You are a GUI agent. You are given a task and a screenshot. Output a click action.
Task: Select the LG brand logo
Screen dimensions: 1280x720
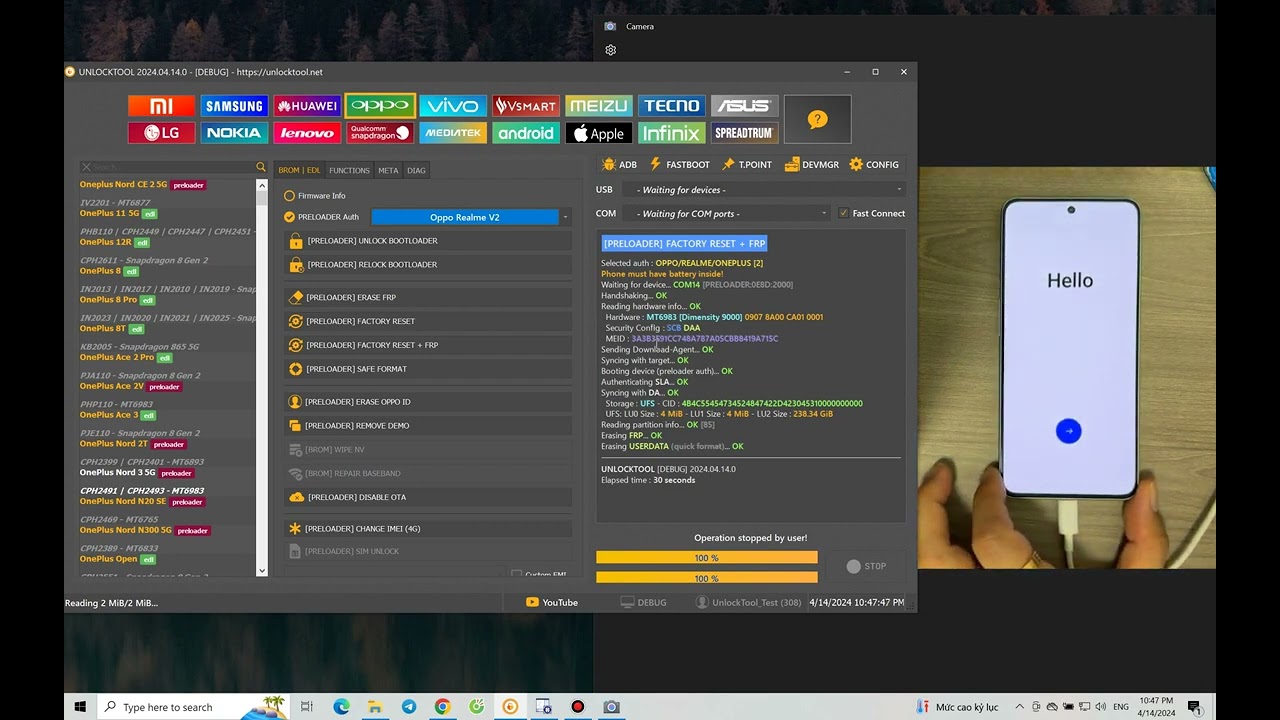click(161, 133)
